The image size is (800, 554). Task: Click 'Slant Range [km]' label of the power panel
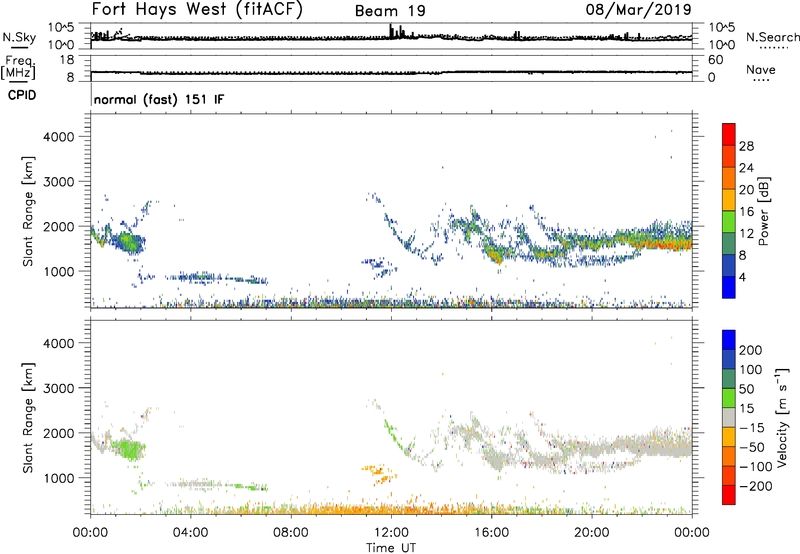(x=28, y=211)
